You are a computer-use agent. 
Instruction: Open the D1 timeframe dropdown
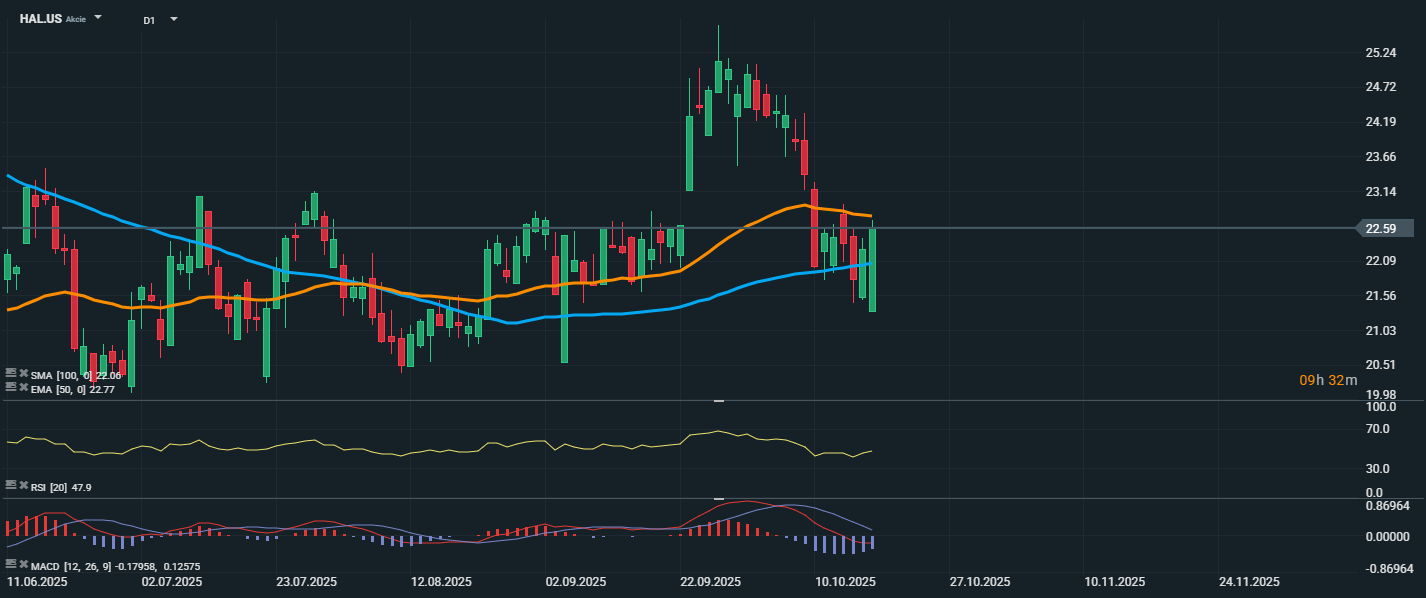point(174,19)
